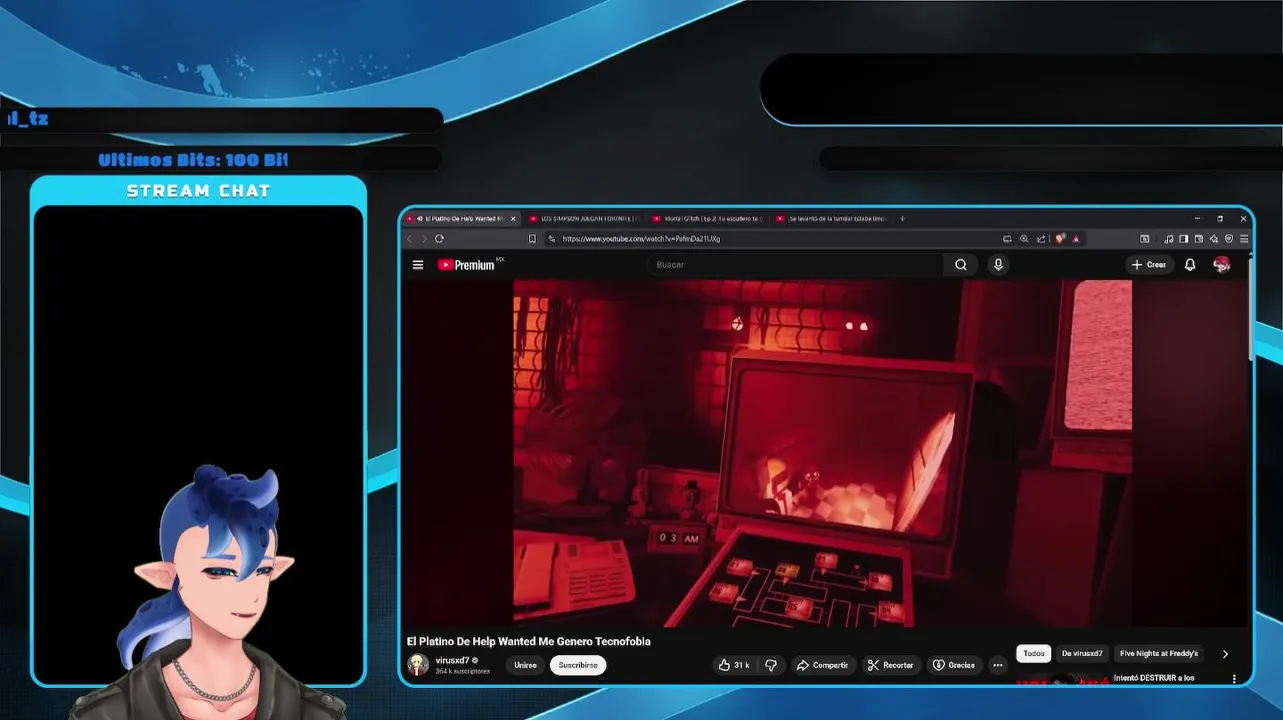Select Five Nights at Freddy's chip
Image resolution: width=1283 pixels, height=720 pixels.
[1158, 654]
